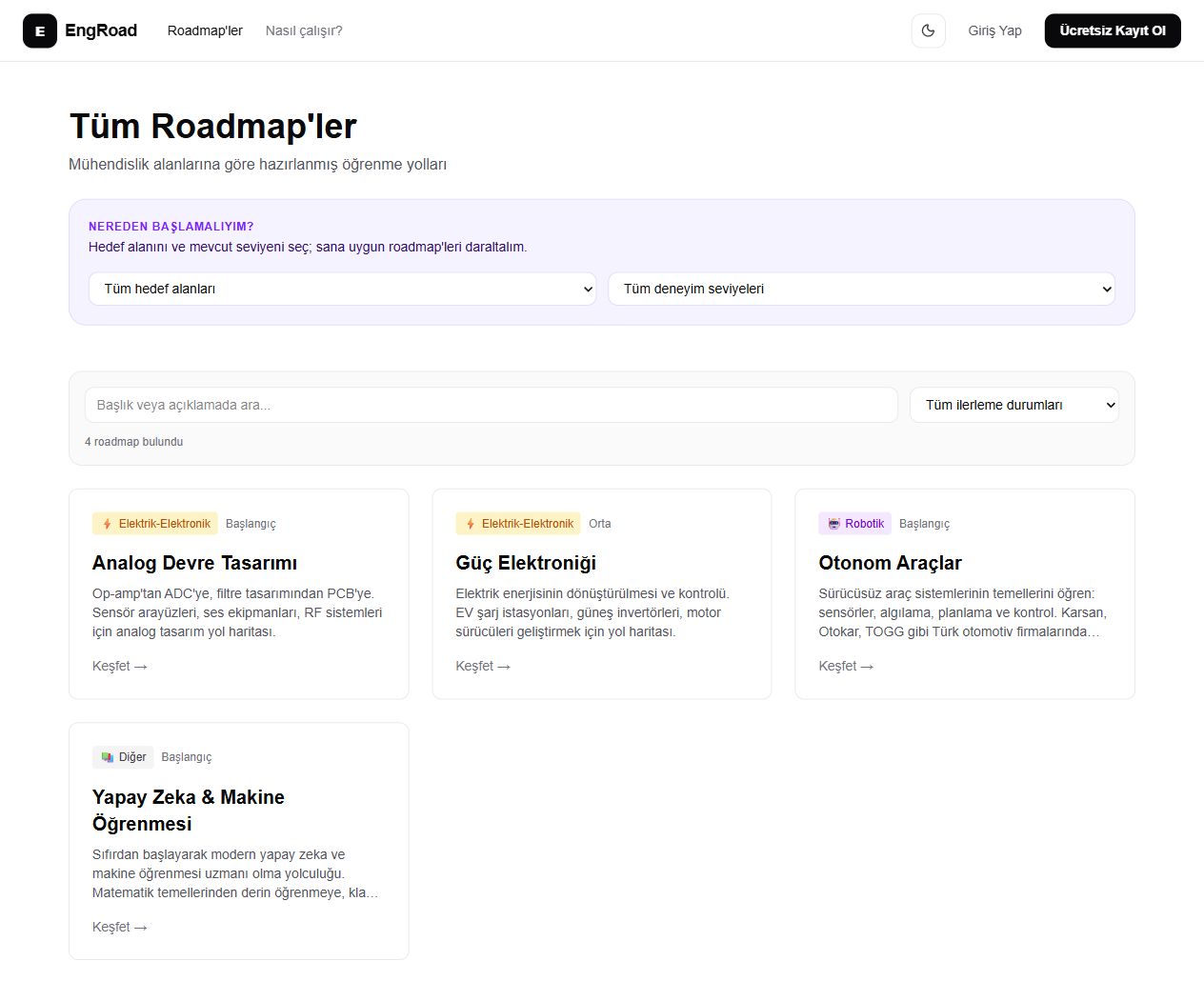Focus the Başlık veya açıklamada ara search field
The image size is (1204, 981).
coord(492,405)
